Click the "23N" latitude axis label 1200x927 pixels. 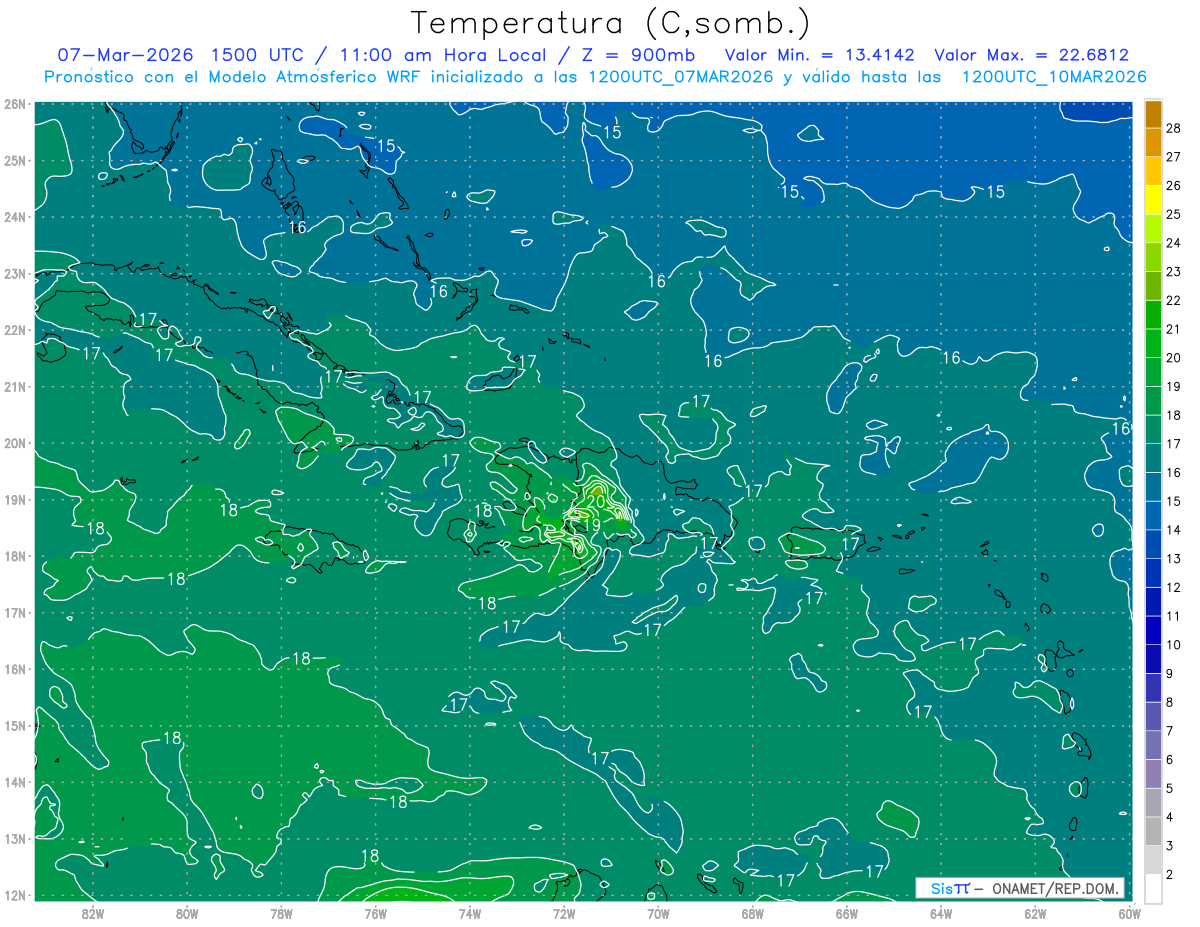[14, 273]
